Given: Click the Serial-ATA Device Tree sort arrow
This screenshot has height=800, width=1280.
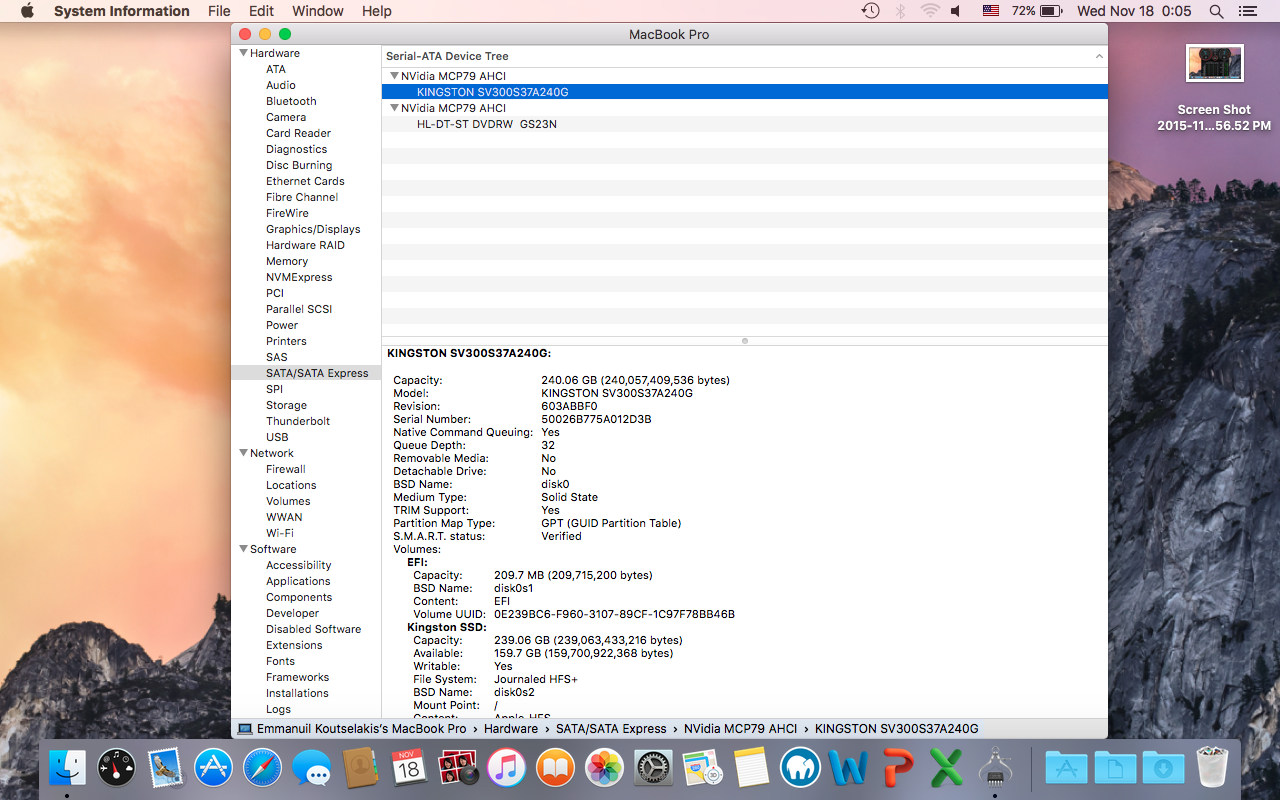Looking at the screenshot, I should (x=1099, y=57).
